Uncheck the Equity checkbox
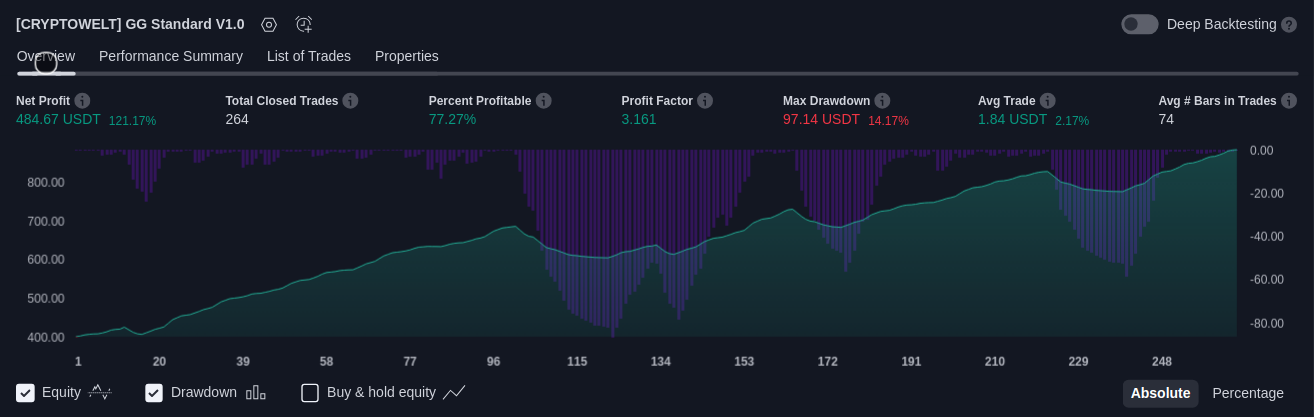This screenshot has width=1314, height=417. (x=26, y=393)
